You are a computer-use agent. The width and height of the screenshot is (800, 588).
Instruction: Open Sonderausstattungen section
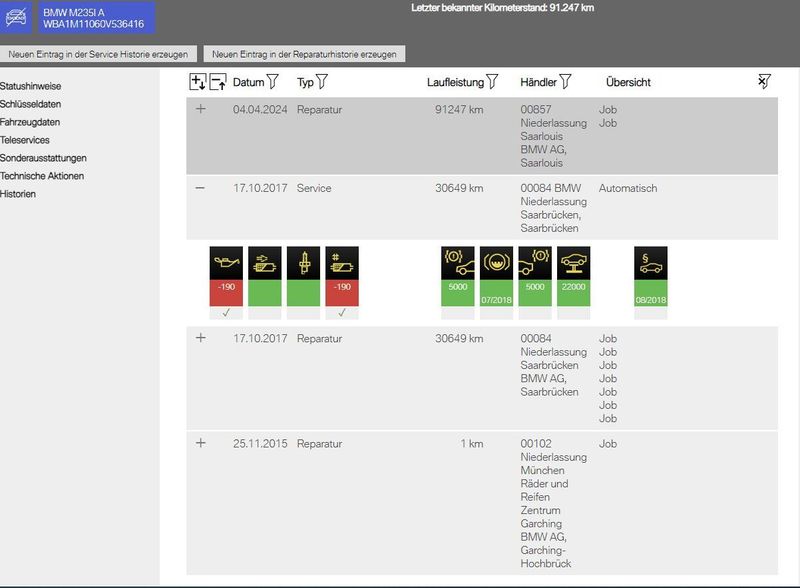pos(43,158)
